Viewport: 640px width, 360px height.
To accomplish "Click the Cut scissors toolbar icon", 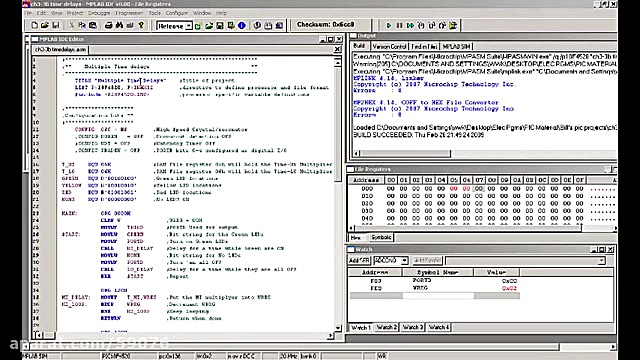I will pyautogui.click(x=71, y=25).
